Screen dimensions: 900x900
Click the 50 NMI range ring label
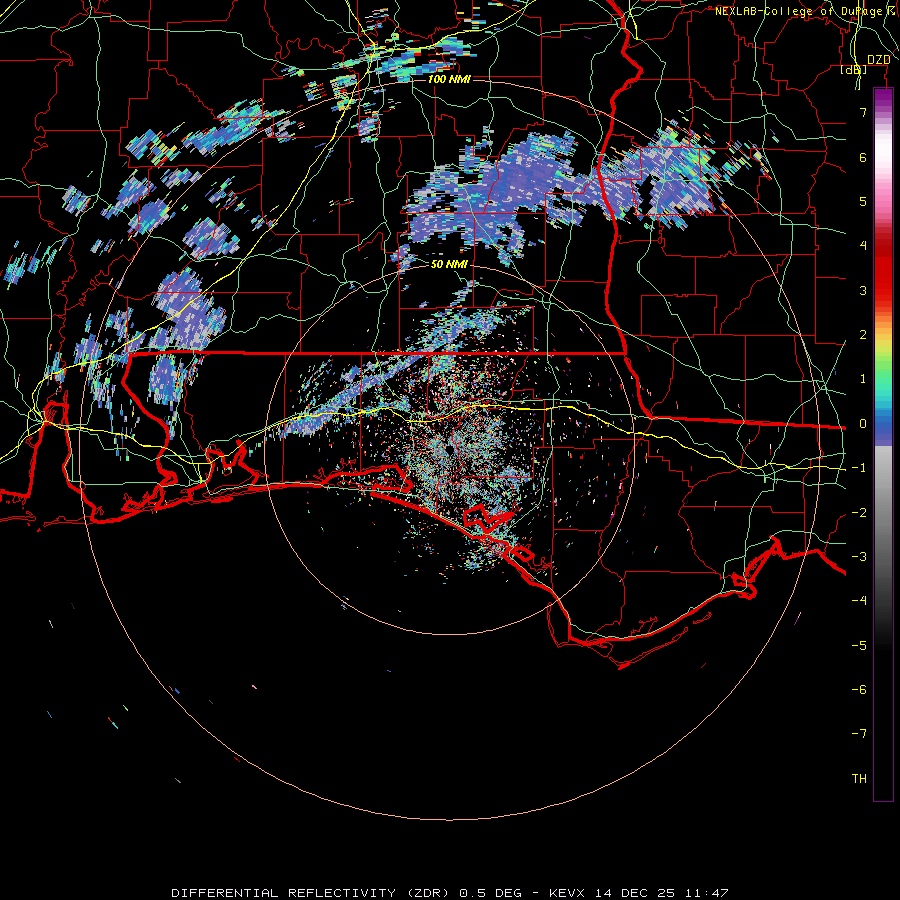[449, 264]
